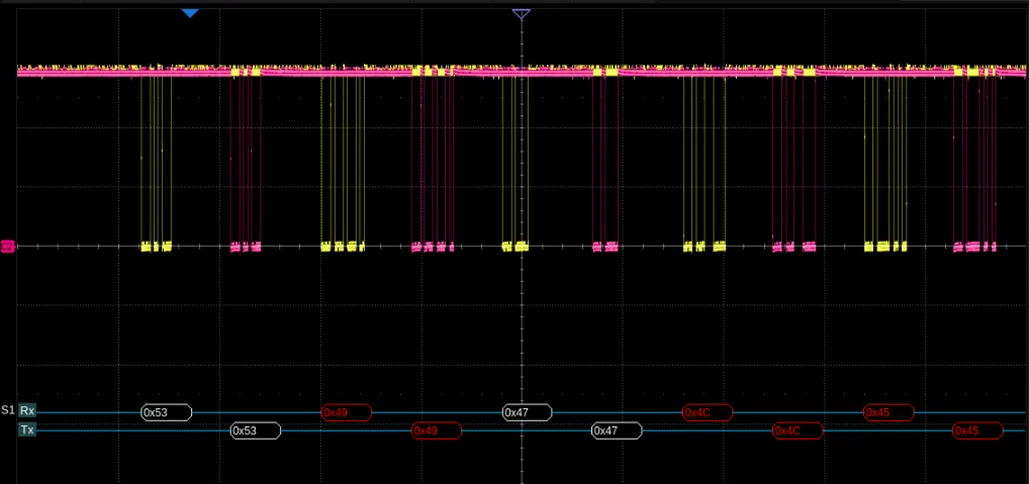Click the red 0x49 packet on Rx row
This screenshot has height=484, width=1029.
[x=346, y=412]
